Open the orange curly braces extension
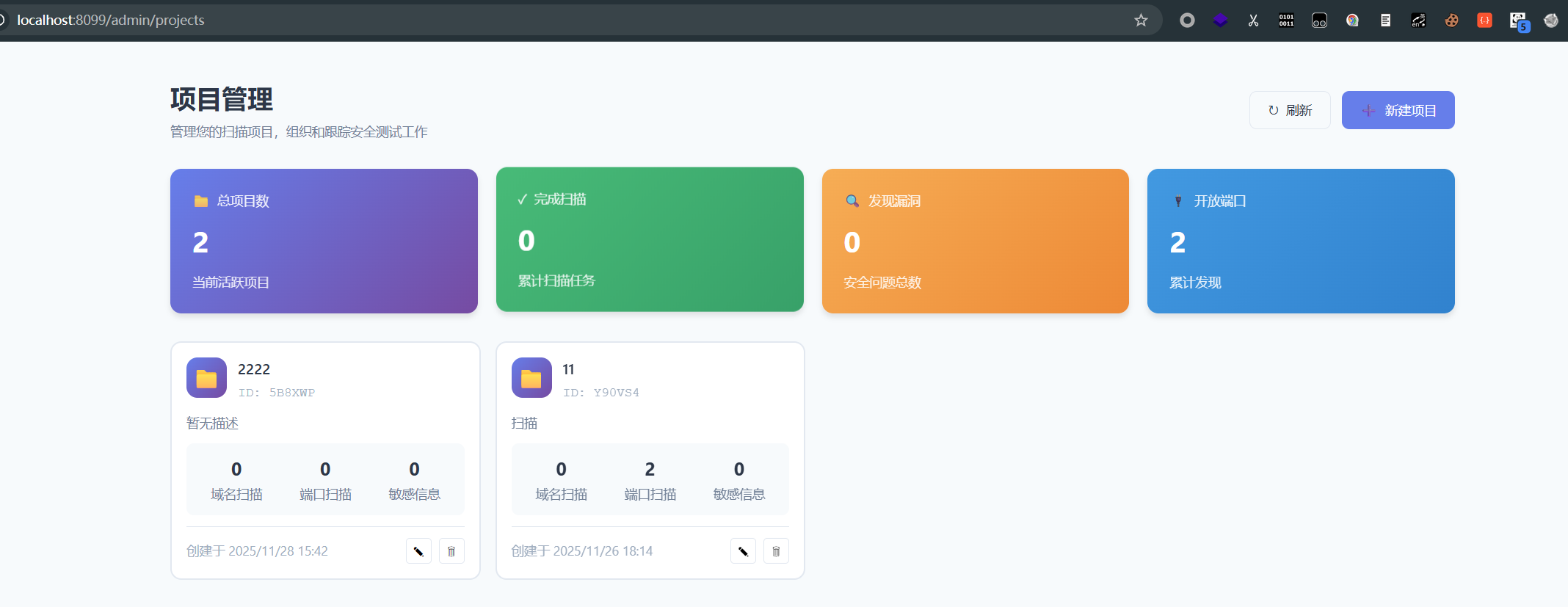The height and width of the screenshot is (607, 1568). point(1484,21)
